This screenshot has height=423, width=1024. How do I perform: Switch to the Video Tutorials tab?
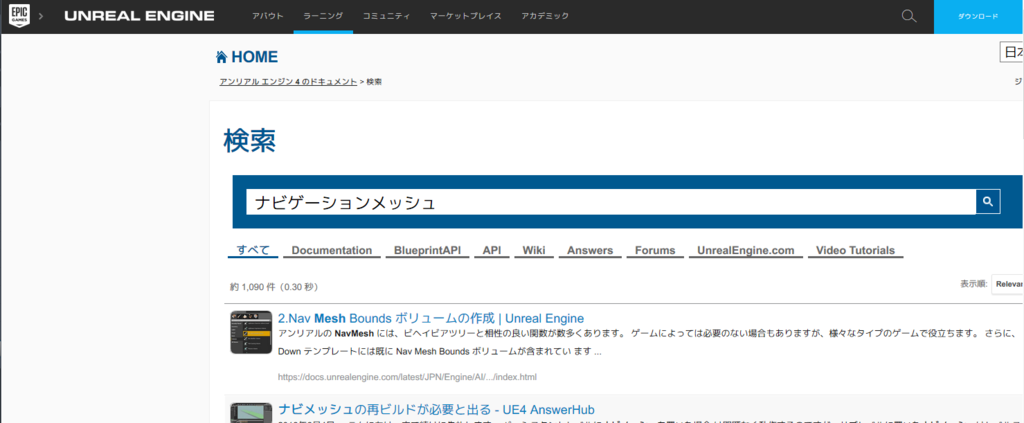click(x=856, y=251)
